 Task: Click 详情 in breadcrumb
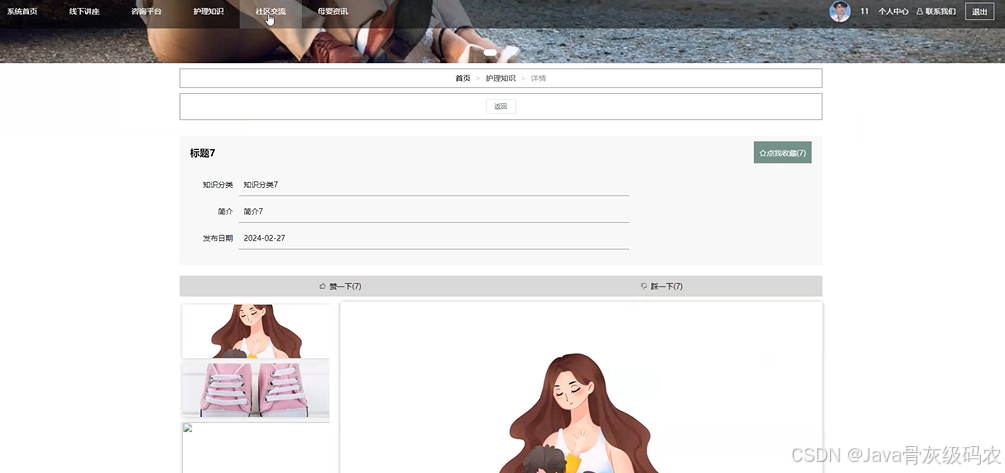click(x=538, y=78)
